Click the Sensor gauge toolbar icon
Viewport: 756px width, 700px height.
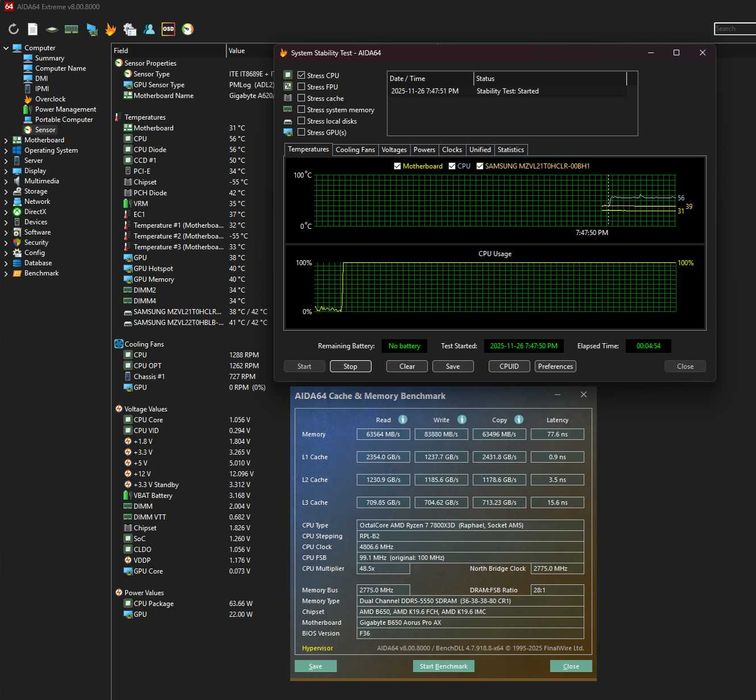coord(187,29)
